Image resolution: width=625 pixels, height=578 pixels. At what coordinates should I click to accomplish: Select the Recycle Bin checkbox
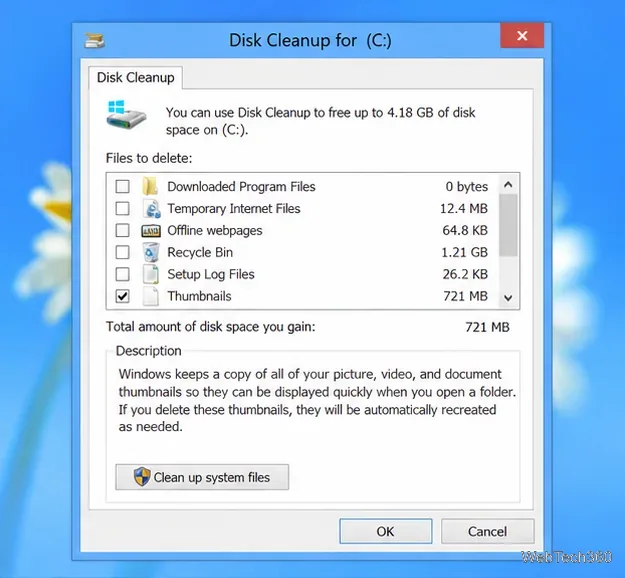tap(122, 252)
